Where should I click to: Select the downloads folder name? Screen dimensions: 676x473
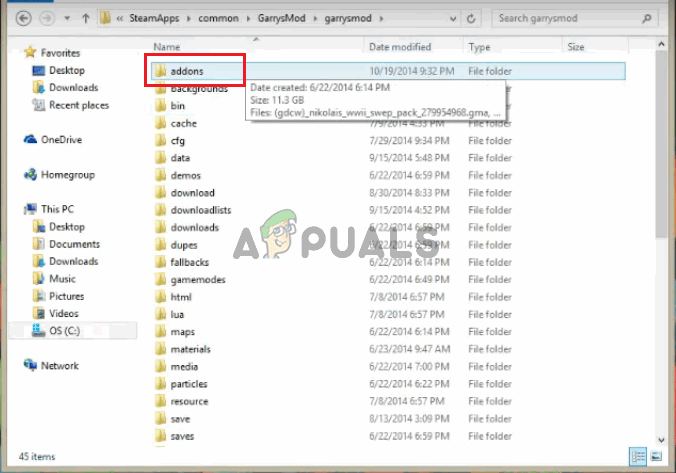pyautogui.click(x=195, y=227)
